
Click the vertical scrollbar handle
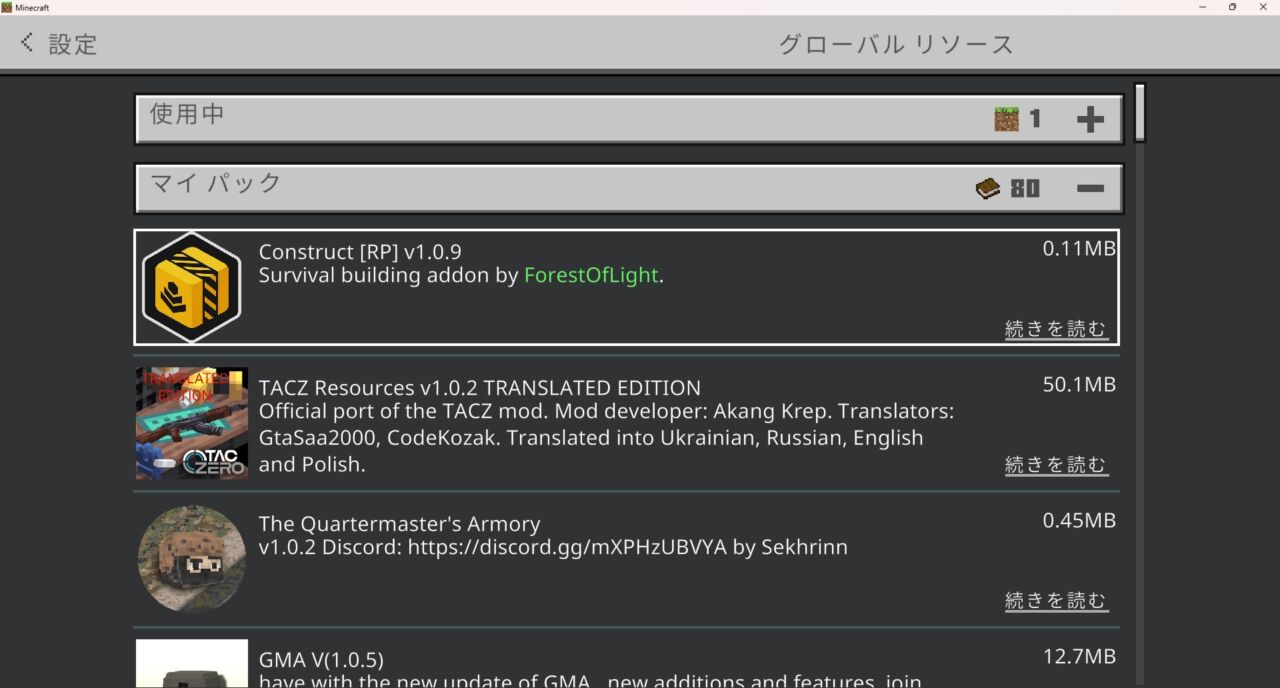click(x=1139, y=113)
